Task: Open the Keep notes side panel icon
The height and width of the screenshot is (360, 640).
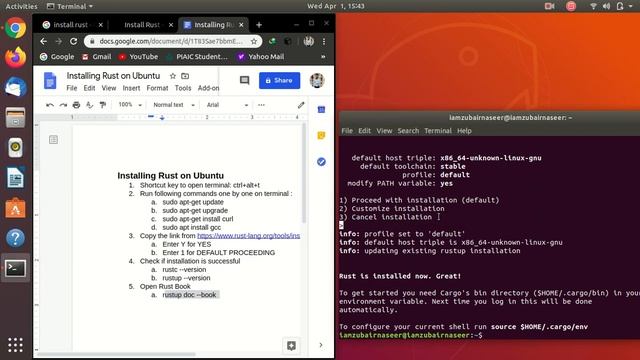Action: coord(321,136)
